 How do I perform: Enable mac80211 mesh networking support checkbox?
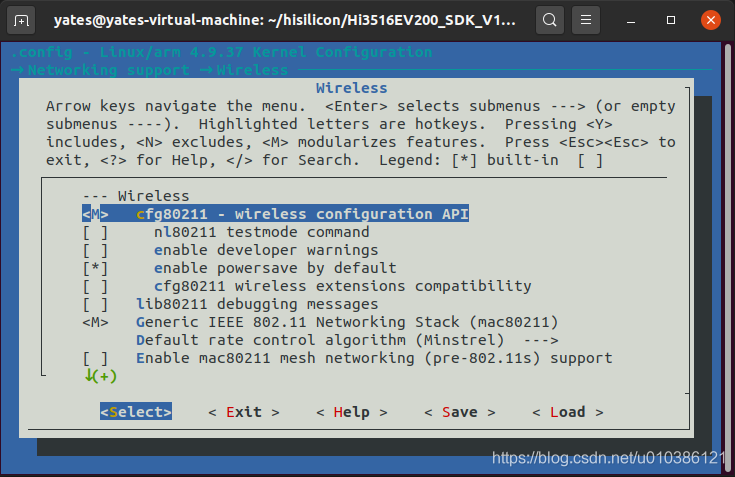95,358
